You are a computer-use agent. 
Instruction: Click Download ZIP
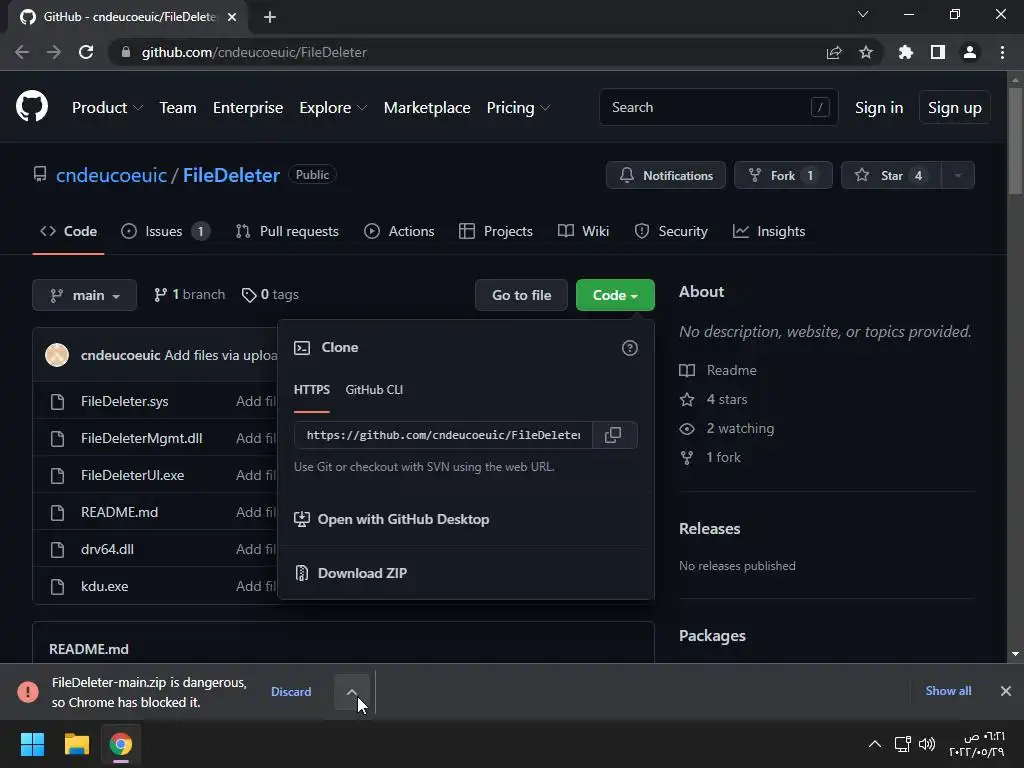351,573
